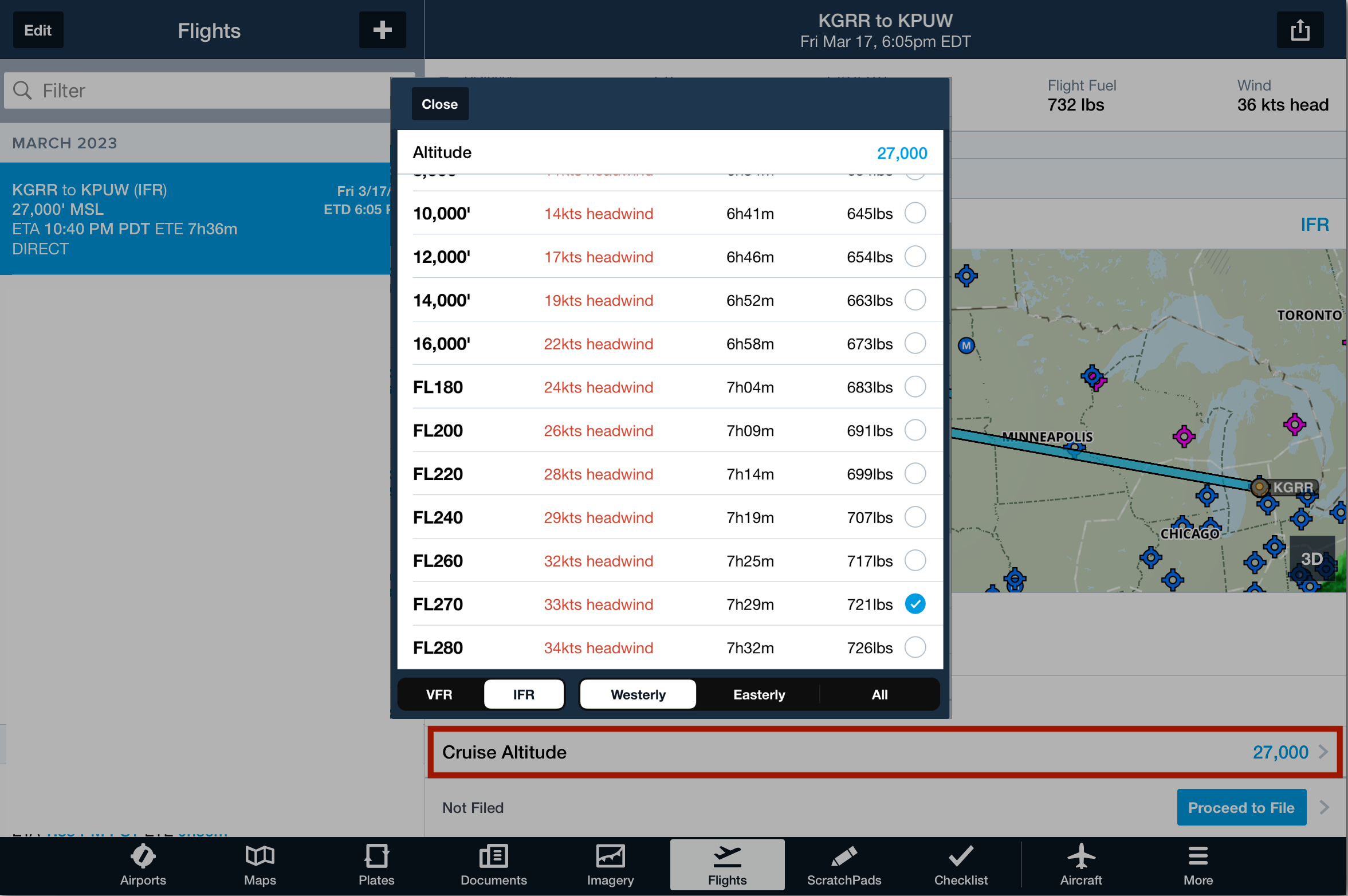Click the Wind 36 kts head value
This screenshot has height=896, width=1348.
[x=1282, y=105]
